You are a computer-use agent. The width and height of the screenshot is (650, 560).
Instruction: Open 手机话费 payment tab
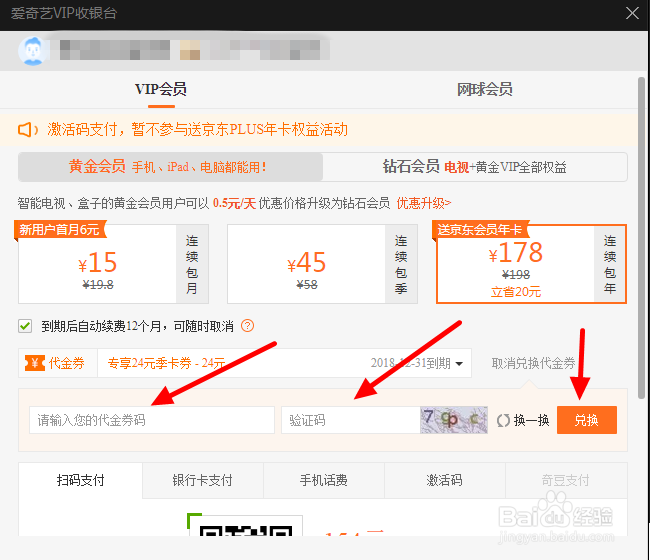point(324,480)
